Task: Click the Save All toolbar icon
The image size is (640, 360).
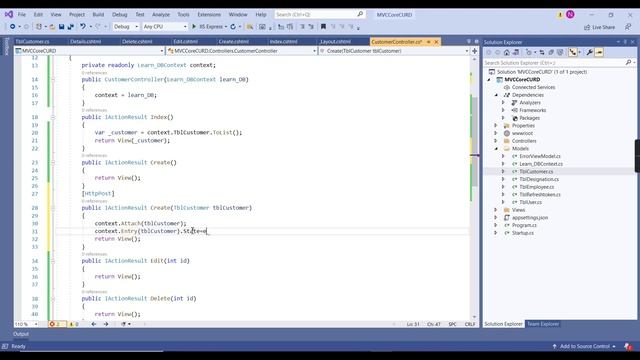Action: coord(71,27)
